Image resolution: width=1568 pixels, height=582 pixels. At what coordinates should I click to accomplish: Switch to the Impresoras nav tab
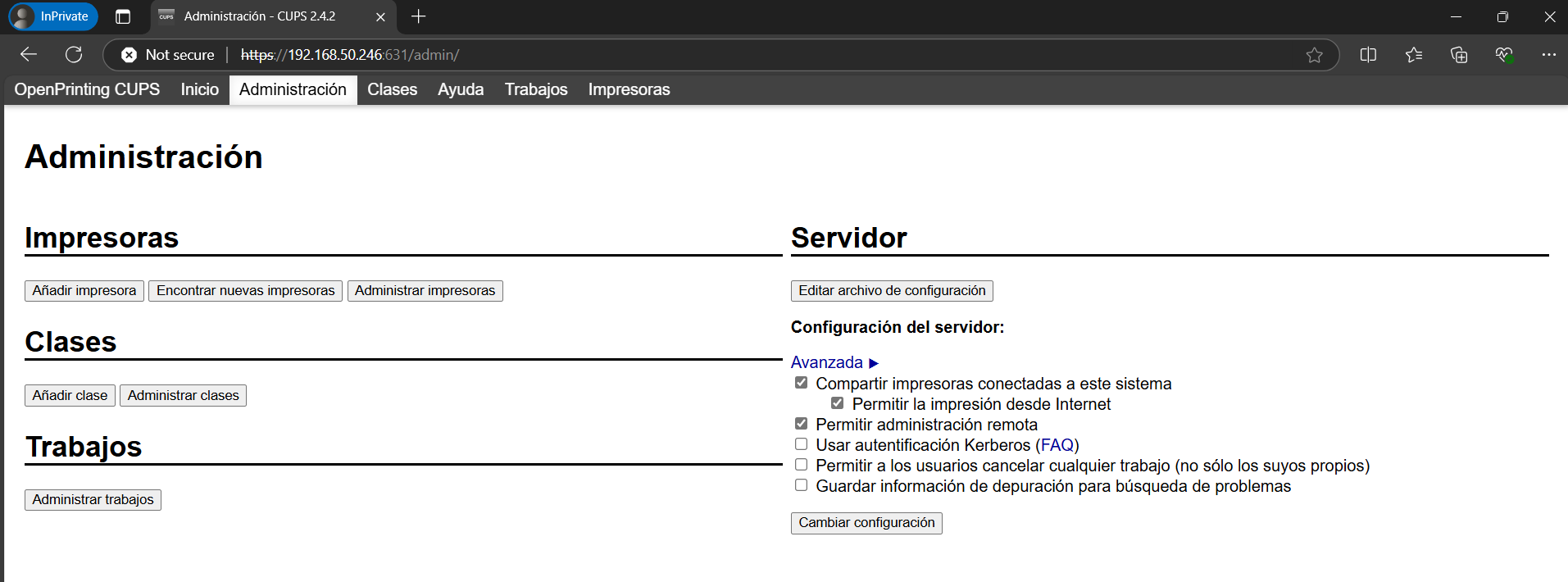pyautogui.click(x=629, y=89)
